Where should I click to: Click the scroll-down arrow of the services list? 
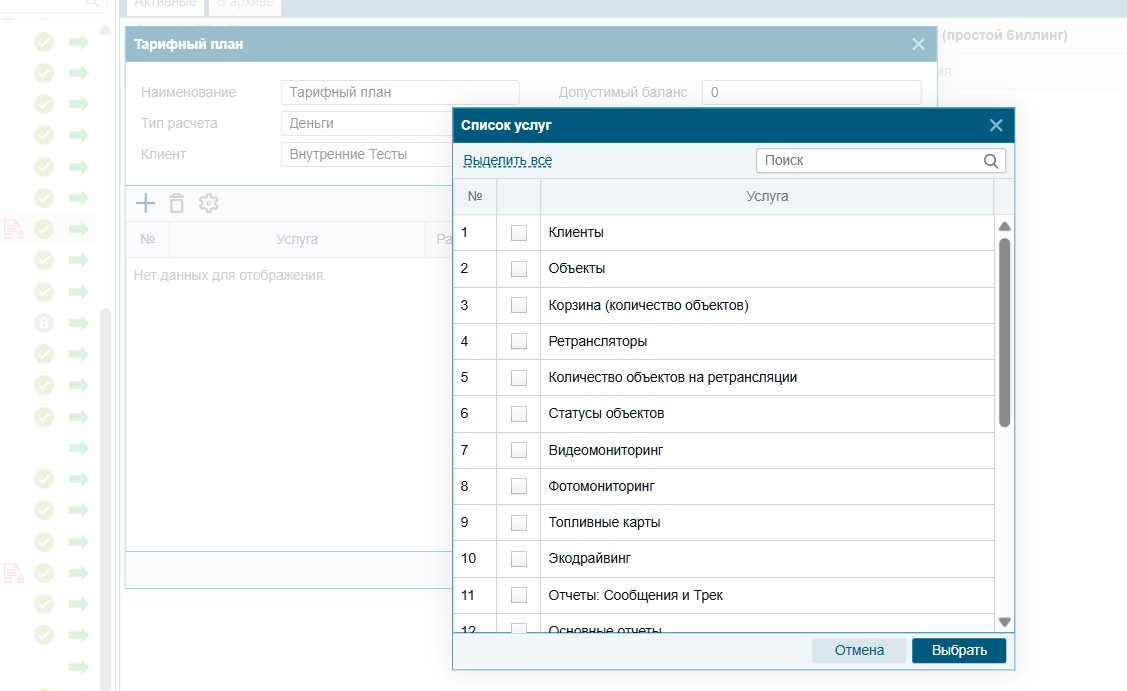[1004, 622]
